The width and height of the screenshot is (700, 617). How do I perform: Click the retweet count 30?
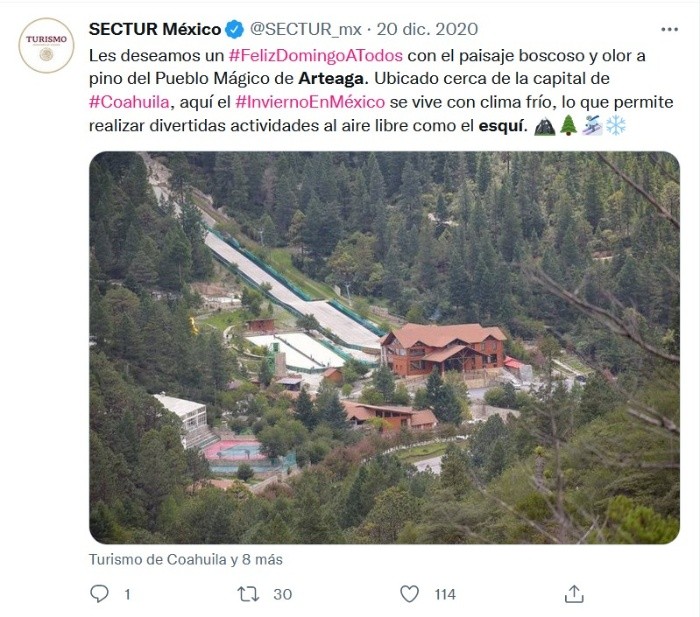(282, 594)
